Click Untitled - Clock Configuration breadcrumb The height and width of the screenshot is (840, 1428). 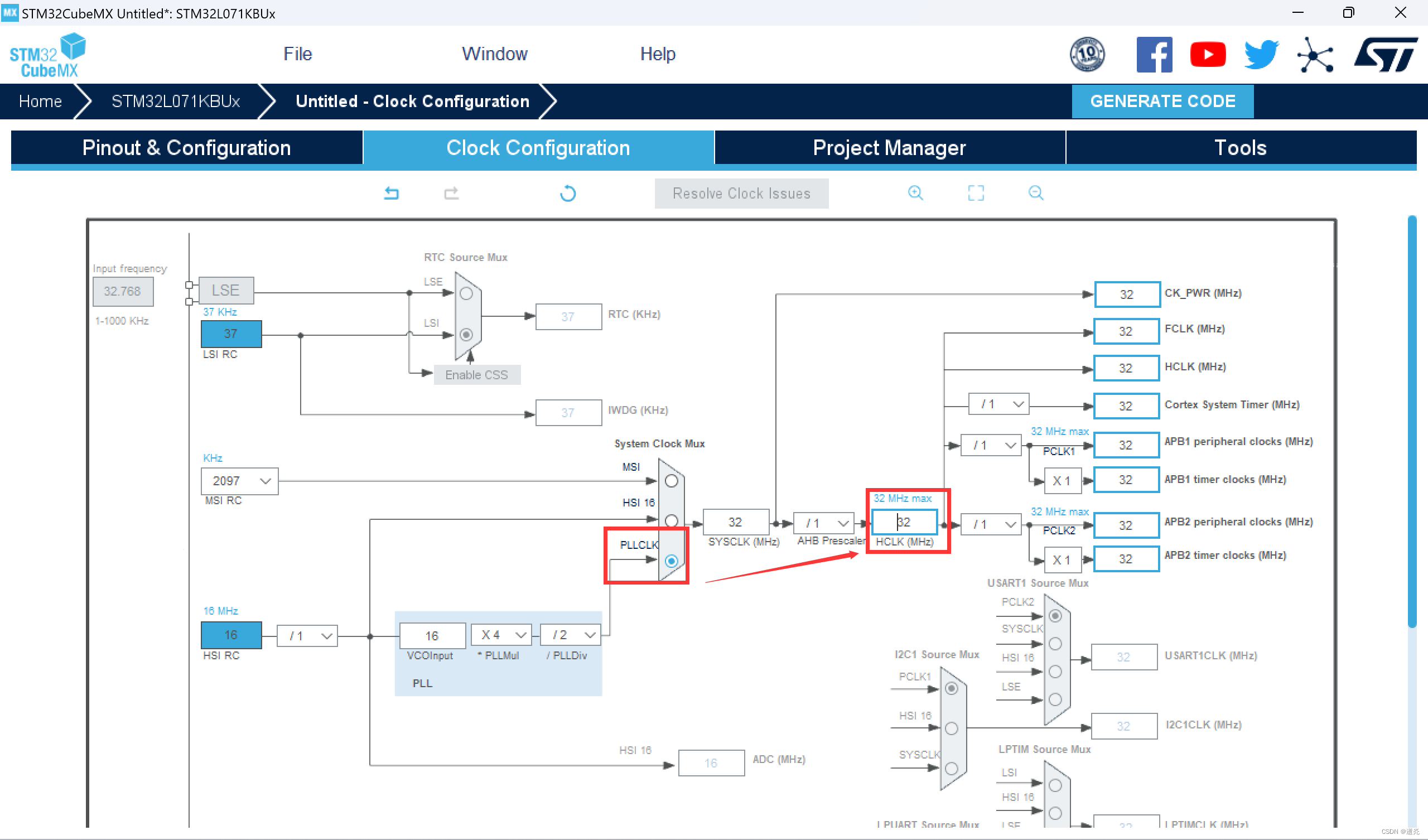tap(412, 102)
